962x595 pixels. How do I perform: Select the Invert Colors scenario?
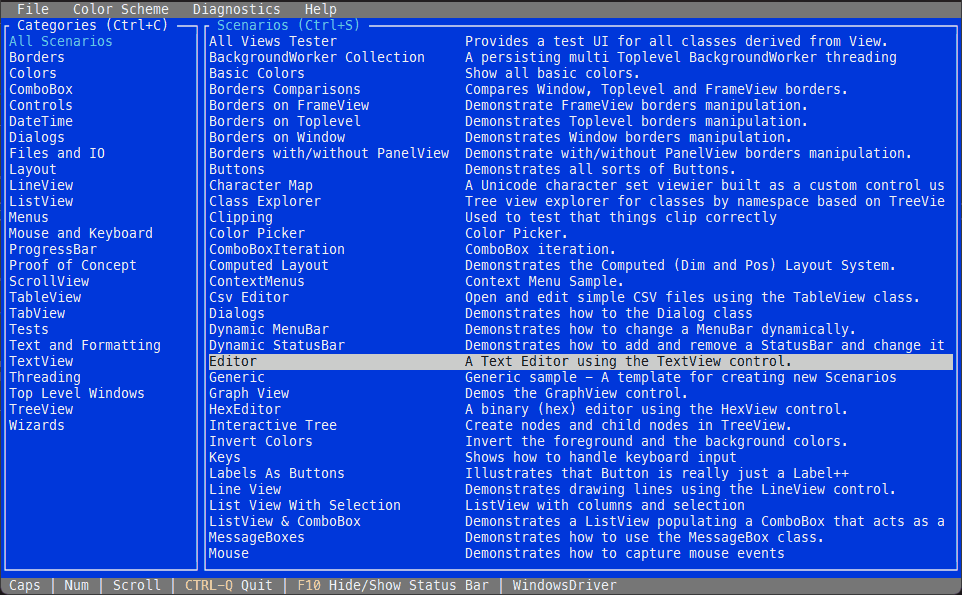(261, 440)
